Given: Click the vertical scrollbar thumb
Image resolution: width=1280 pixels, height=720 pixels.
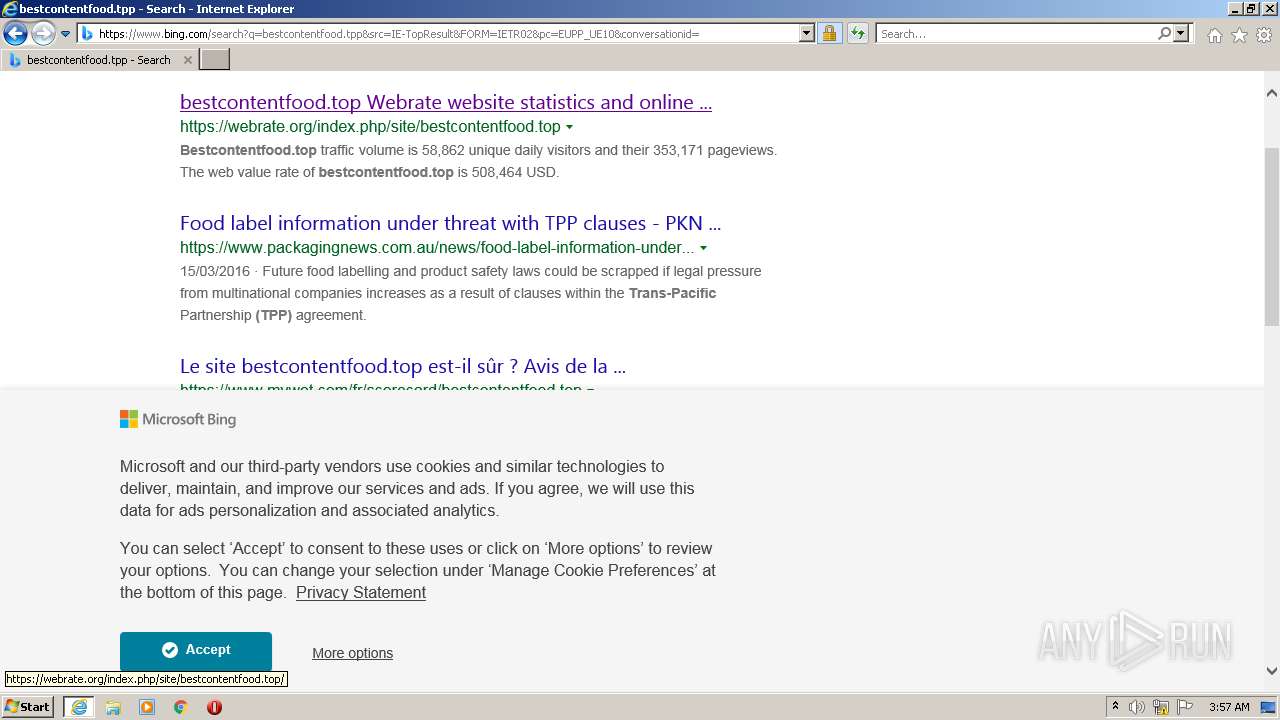Looking at the screenshot, I should tap(1271, 236).
